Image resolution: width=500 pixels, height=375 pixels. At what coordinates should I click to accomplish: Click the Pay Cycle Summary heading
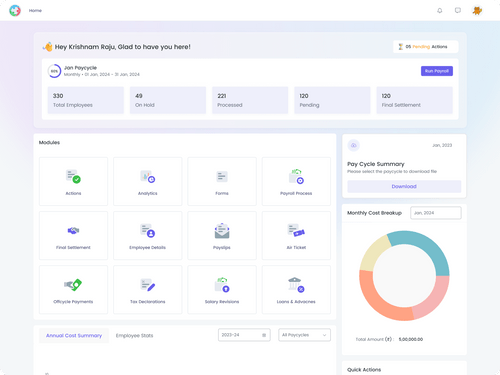point(376,164)
